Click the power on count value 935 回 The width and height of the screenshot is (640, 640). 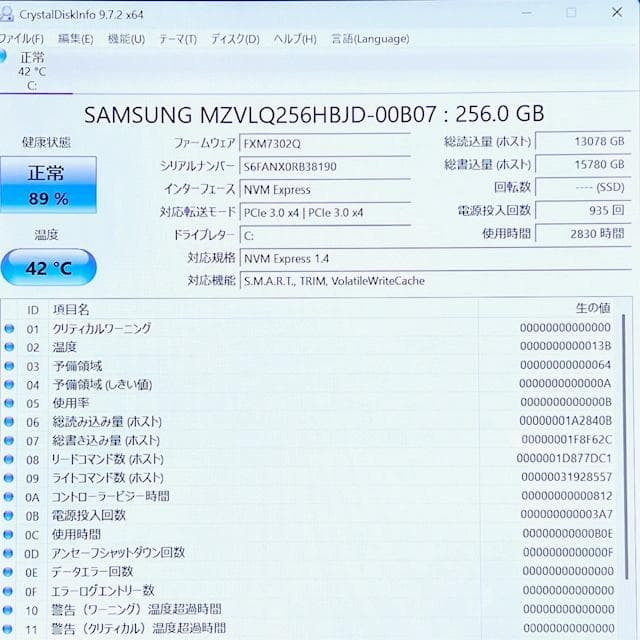coord(583,210)
